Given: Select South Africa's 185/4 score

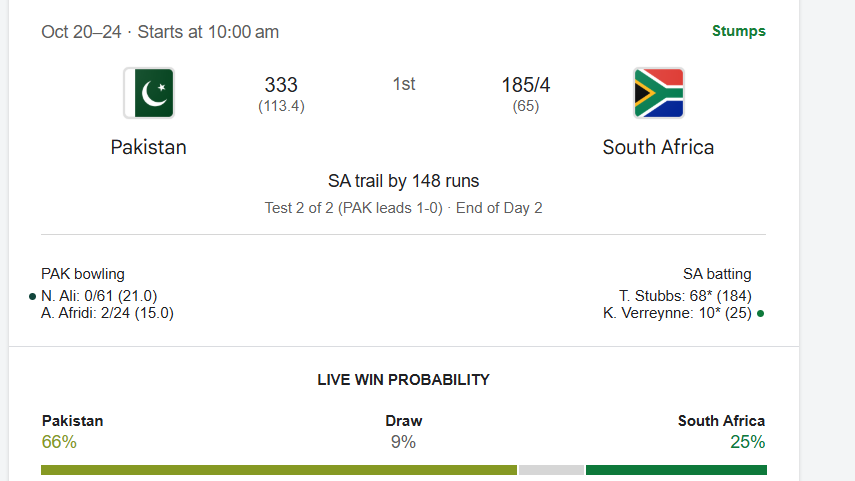Looking at the screenshot, I should pyautogui.click(x=526, y=85).
